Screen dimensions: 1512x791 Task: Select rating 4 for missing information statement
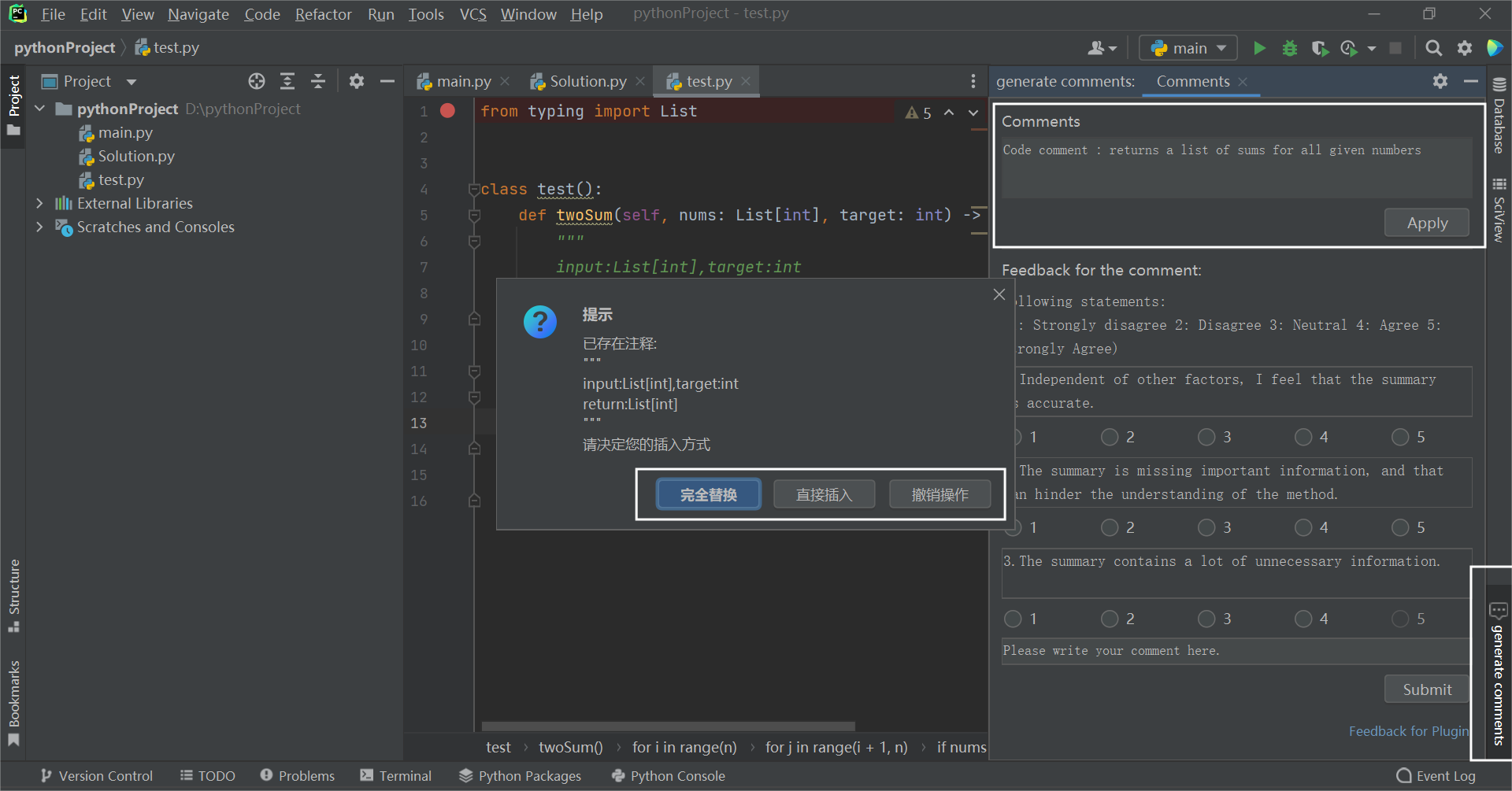click(1303, 527)
